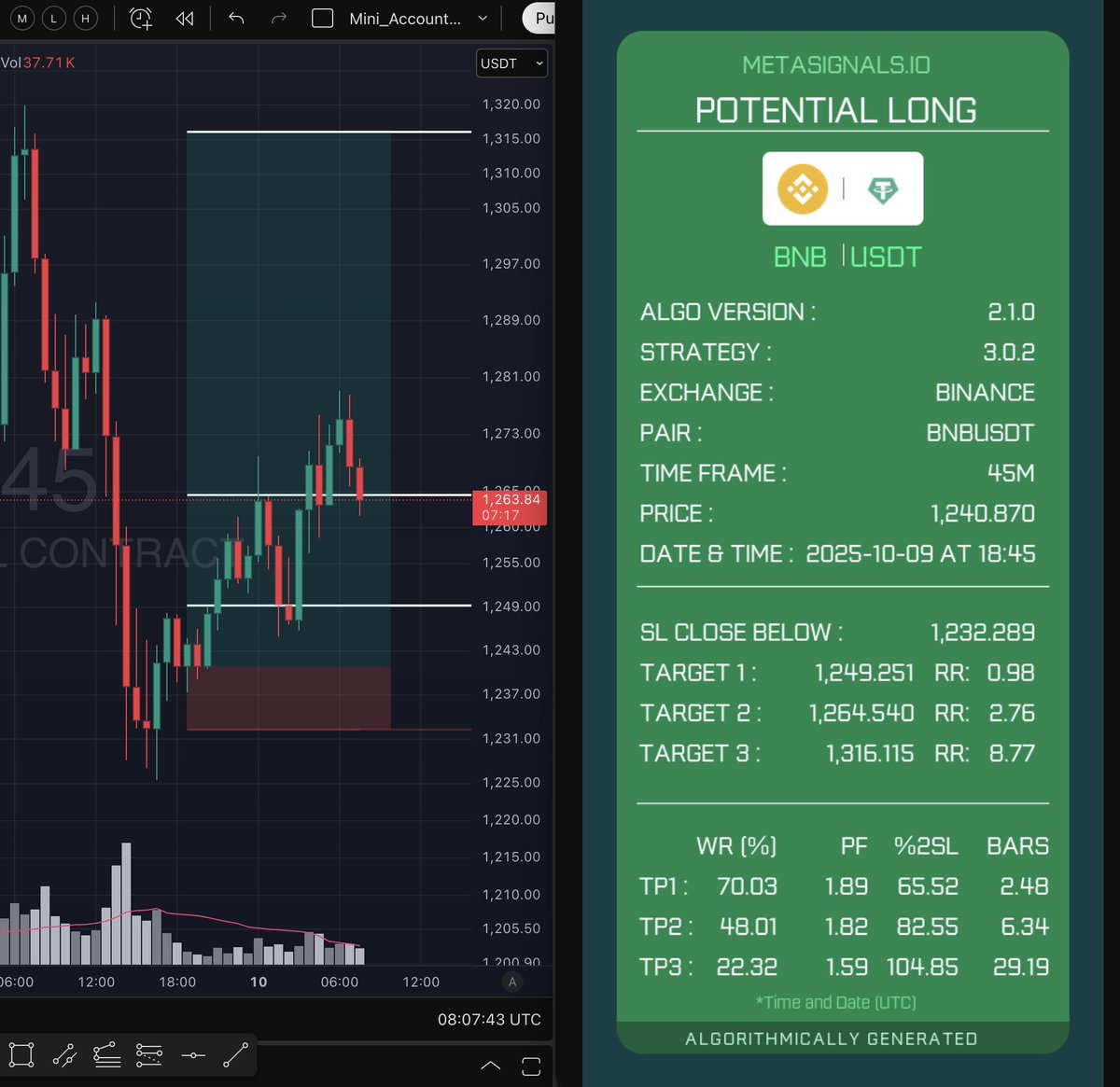Select the parallel channel drawing tool

point(64,1055)
